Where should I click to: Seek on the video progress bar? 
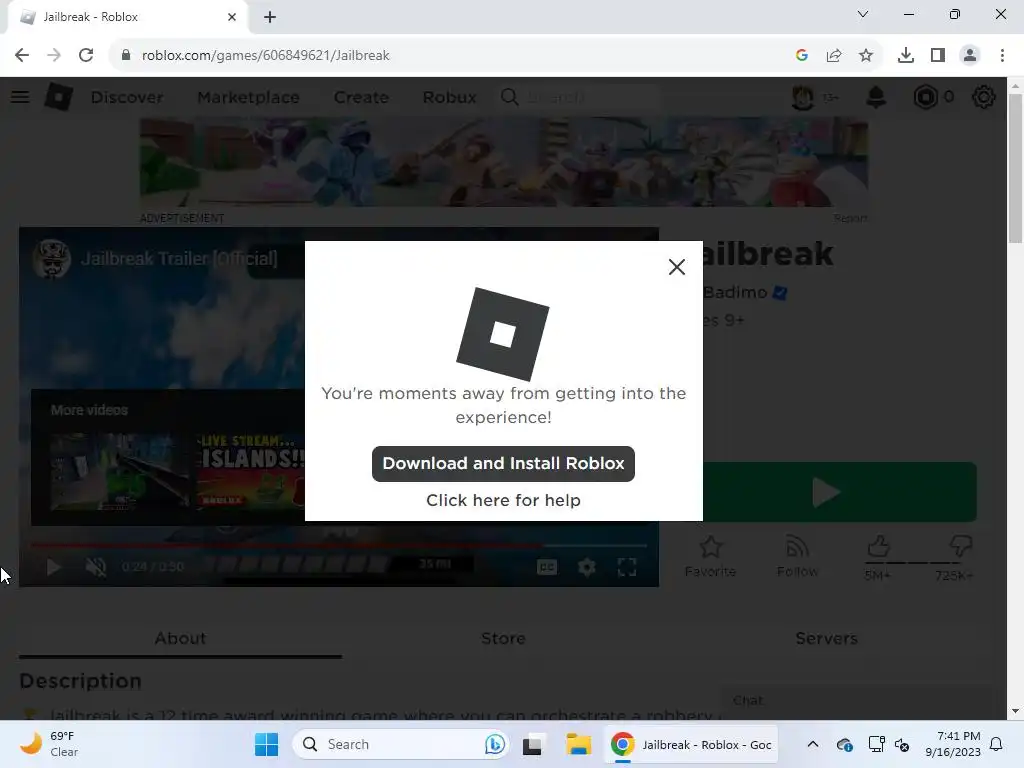pyautogui.click(x=338, y=545)
